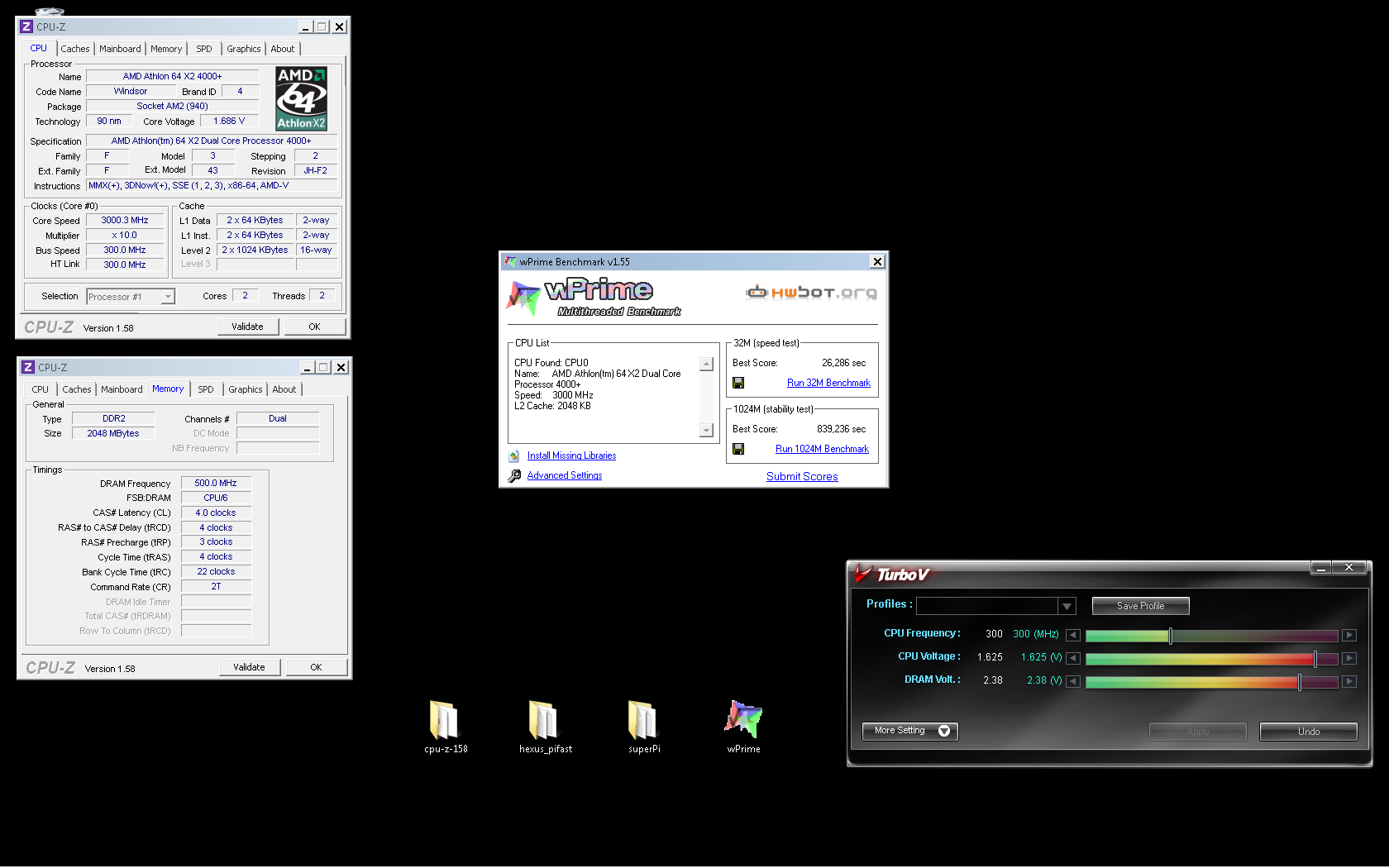Open the superPi folder icon
The height and width of the screenshot is (868, 1389).
click(x=643, y=720)
